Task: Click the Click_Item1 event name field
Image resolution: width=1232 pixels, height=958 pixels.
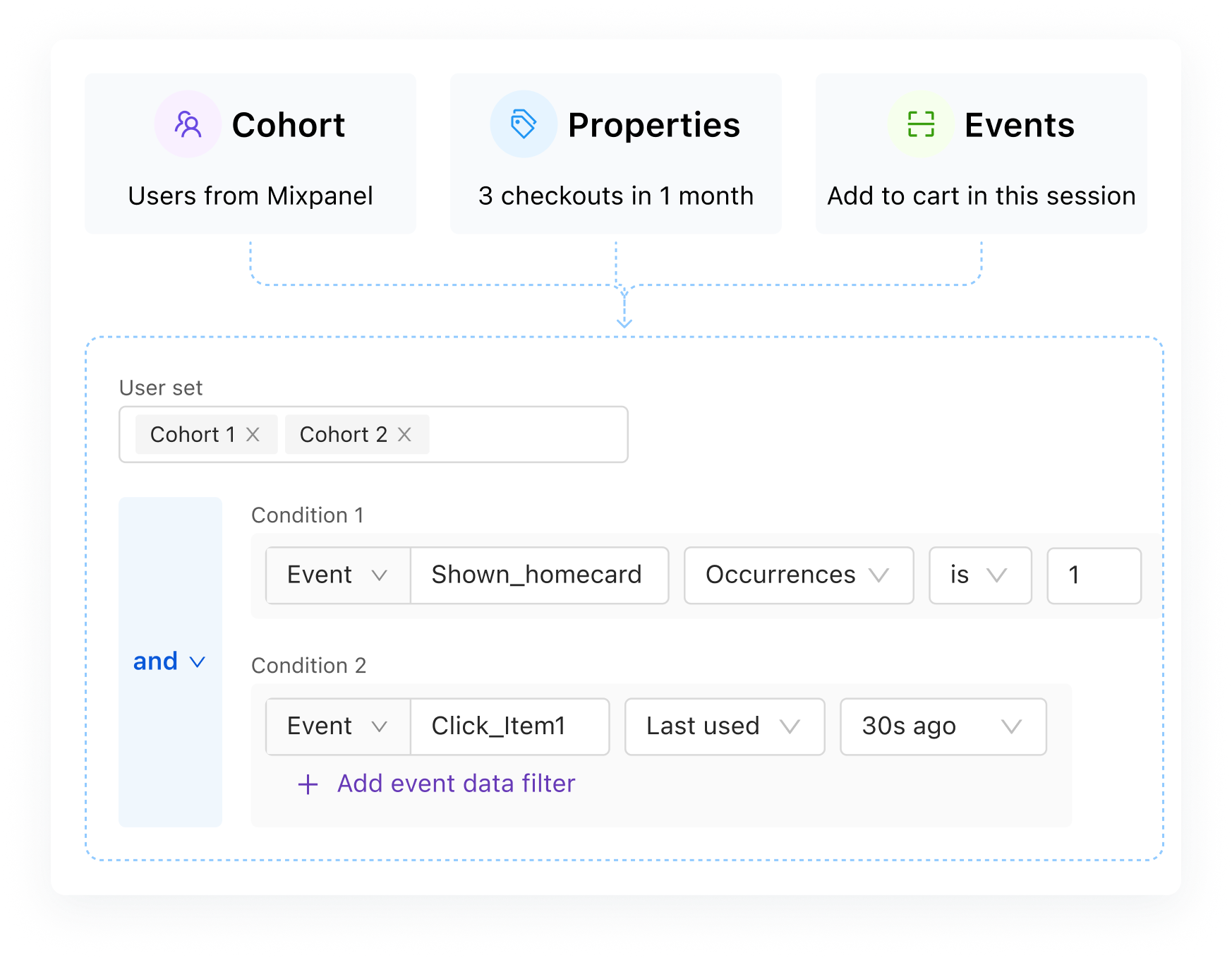Action: (509, 726)
